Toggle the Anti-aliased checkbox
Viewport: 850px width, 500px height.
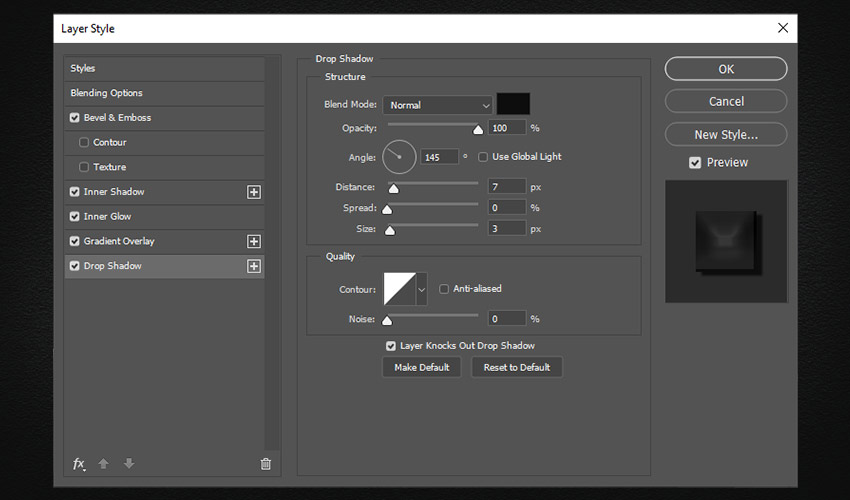[444, 289]
